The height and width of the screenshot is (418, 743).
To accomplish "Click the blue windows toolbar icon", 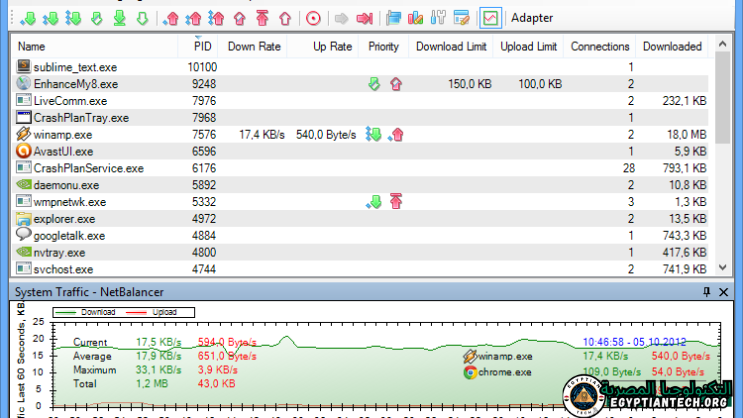I will pos(393,18).
